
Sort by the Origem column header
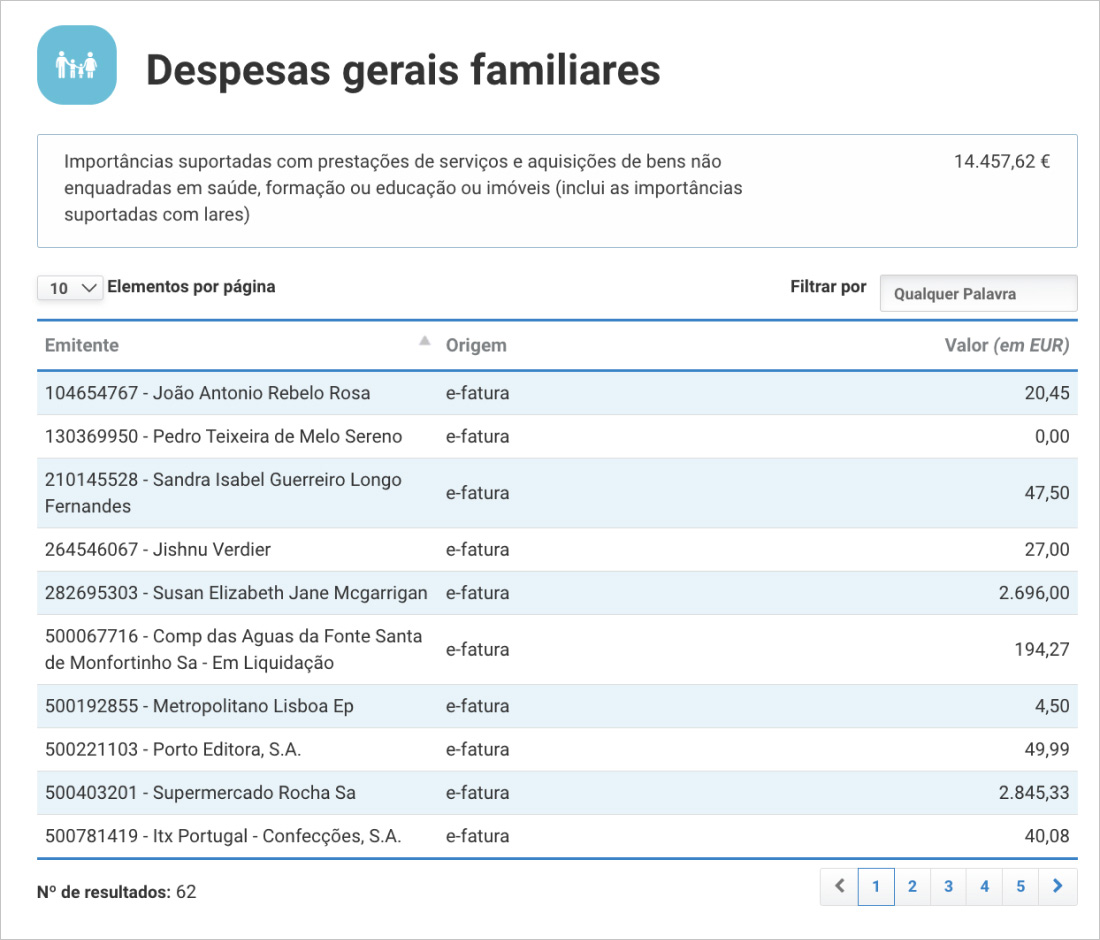pyautogui.click(x=476, y=345)
